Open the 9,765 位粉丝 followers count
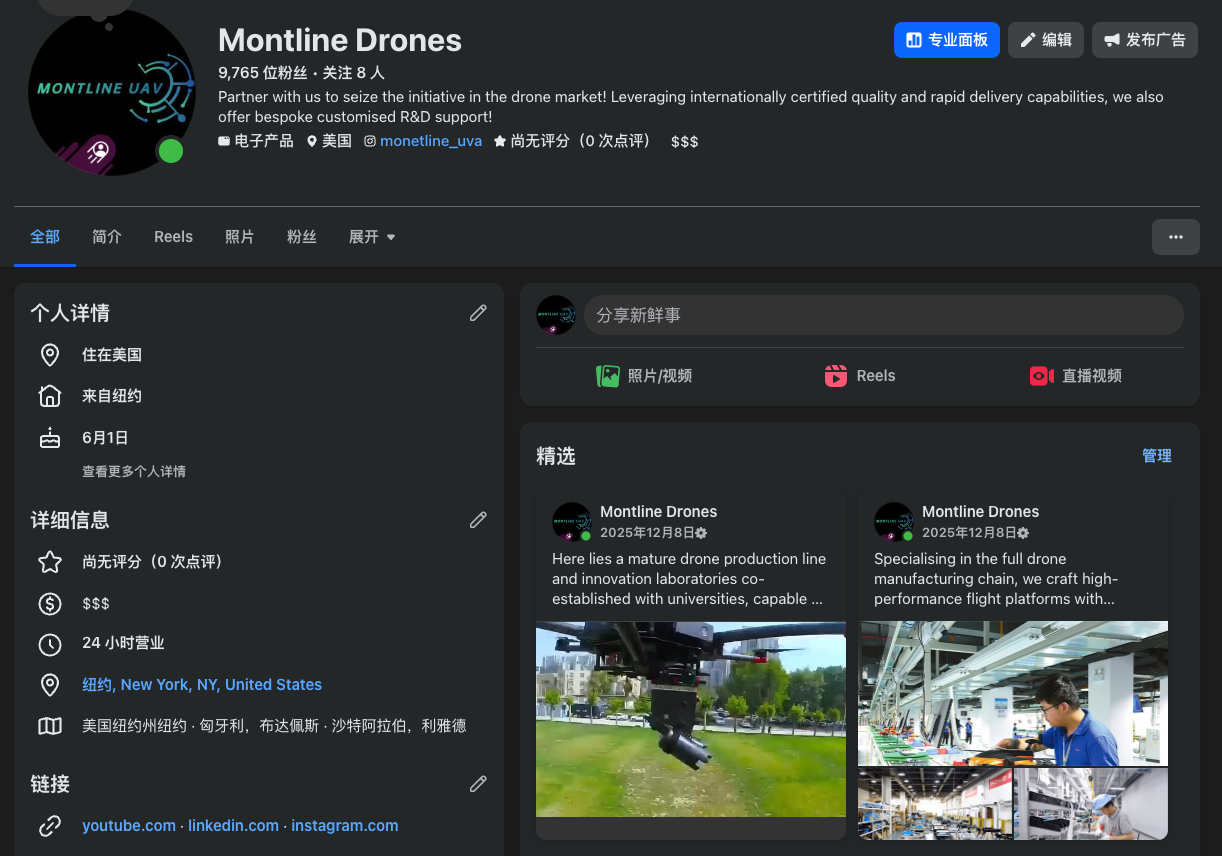 coord(263,73)
